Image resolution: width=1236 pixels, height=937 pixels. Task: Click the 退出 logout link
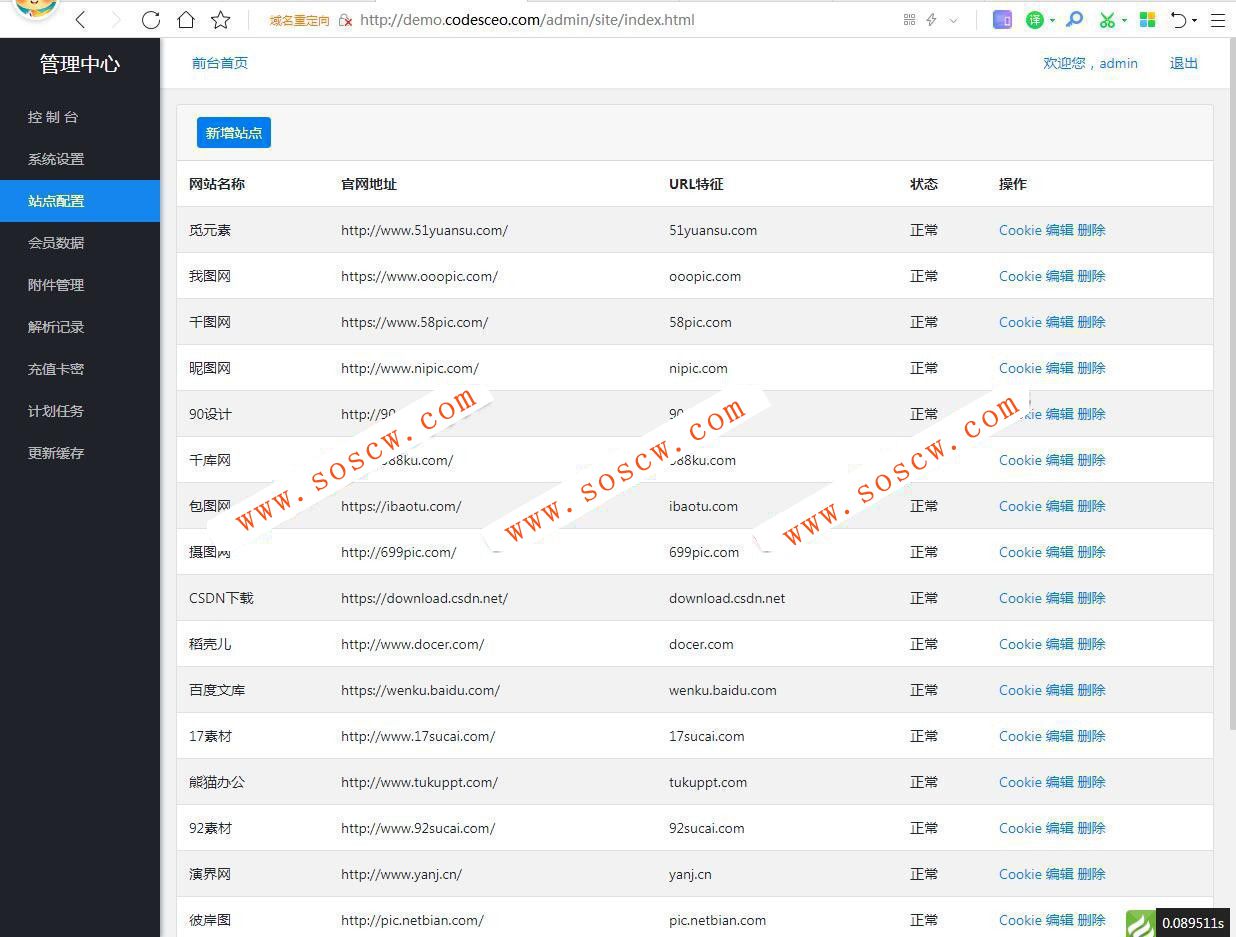pos(1184,63)
